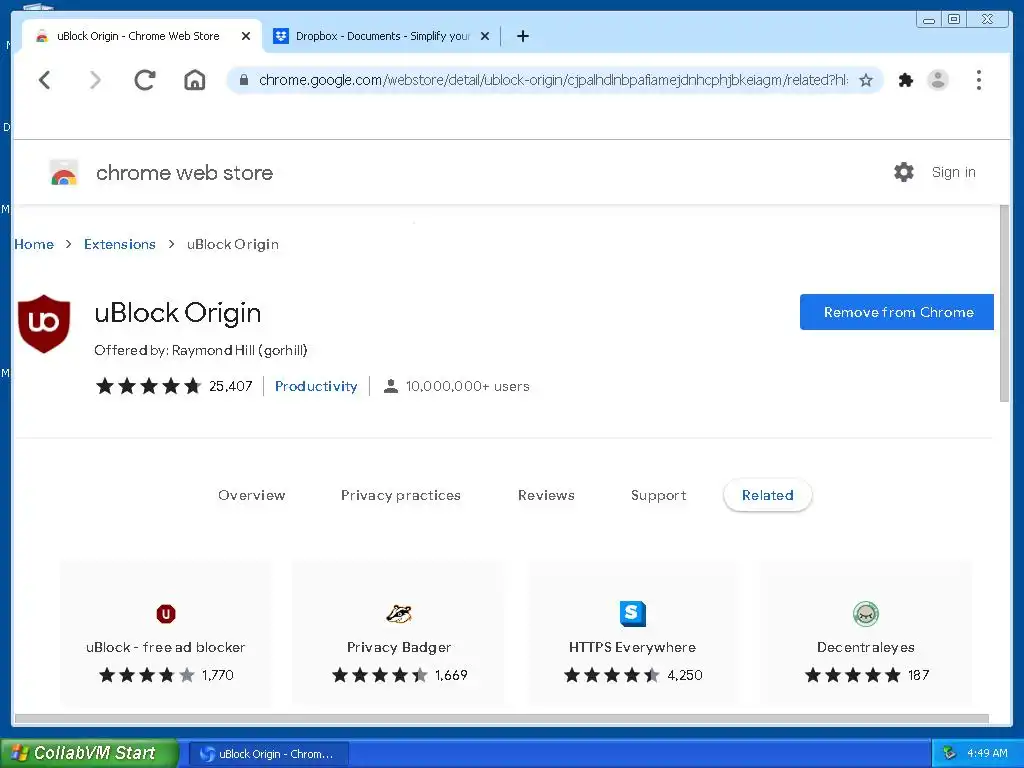Bookmark this page with the star icon
Viewport: 1024px width, 768px height.
click(866, 80)
